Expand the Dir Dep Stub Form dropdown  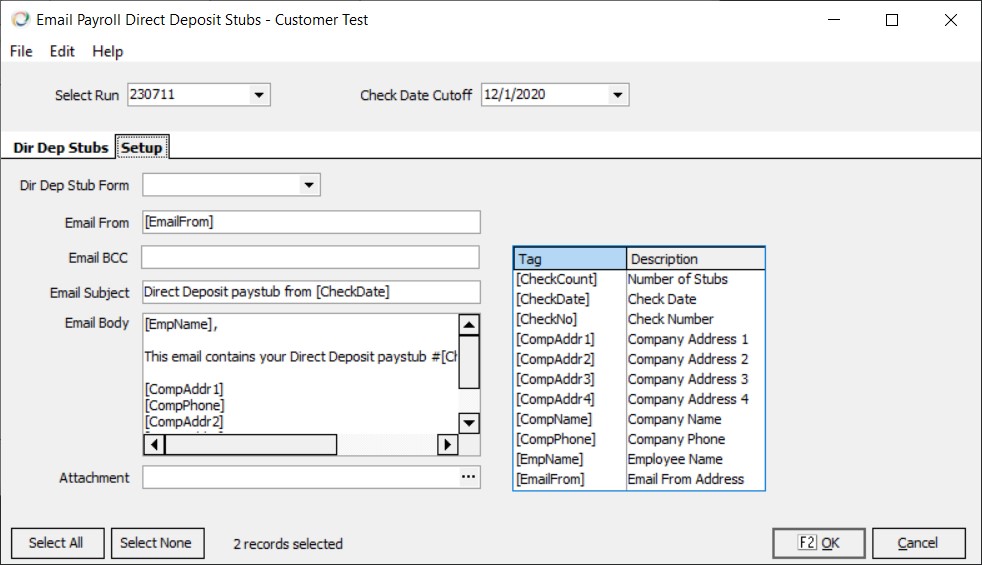pyautogui.click(x=309, y=185)
